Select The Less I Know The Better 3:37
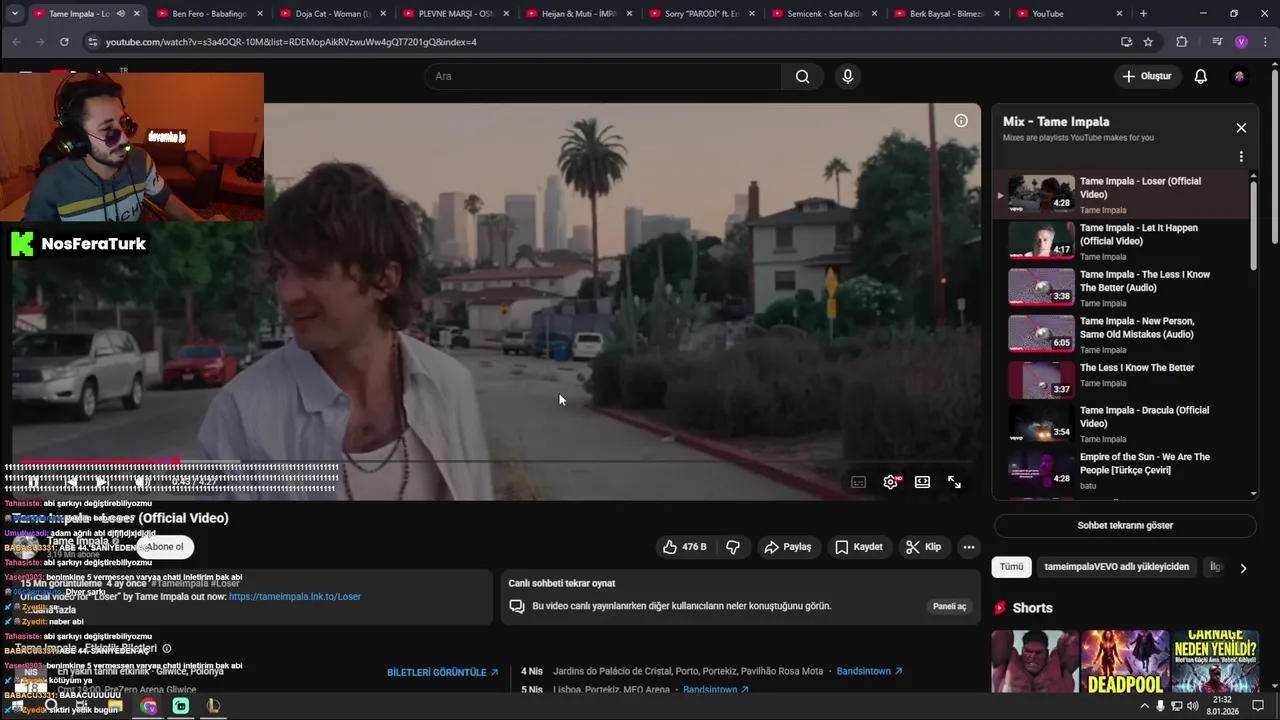The width and height of the screenshot is (1280, 720). tap(1121, 379)
